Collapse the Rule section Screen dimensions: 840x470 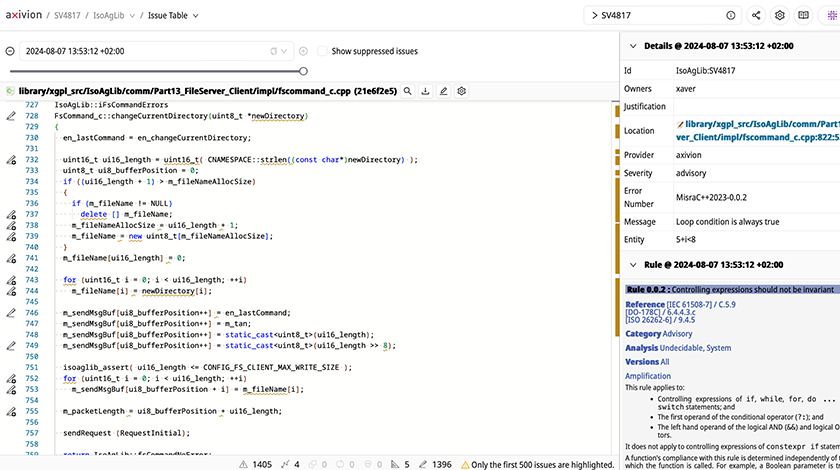pos(631,265)
